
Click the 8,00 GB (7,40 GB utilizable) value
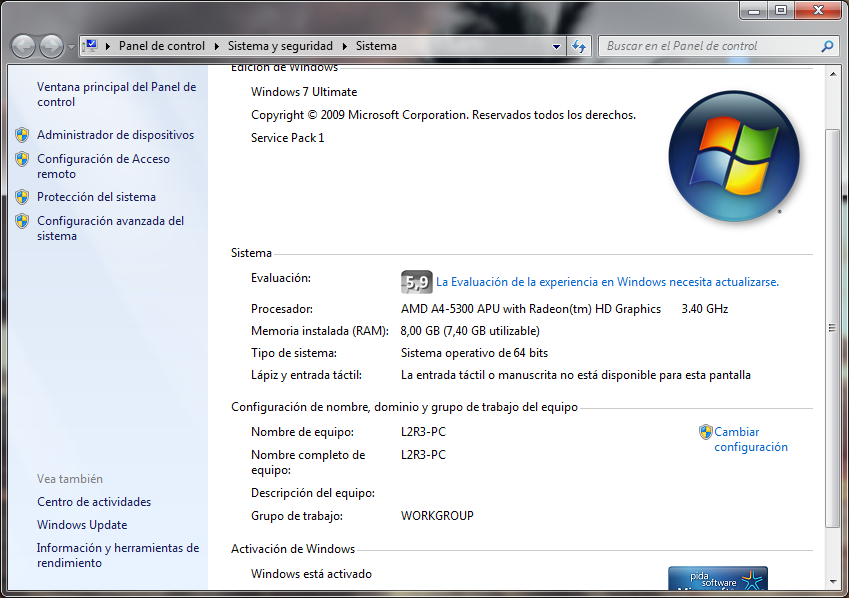470,331
